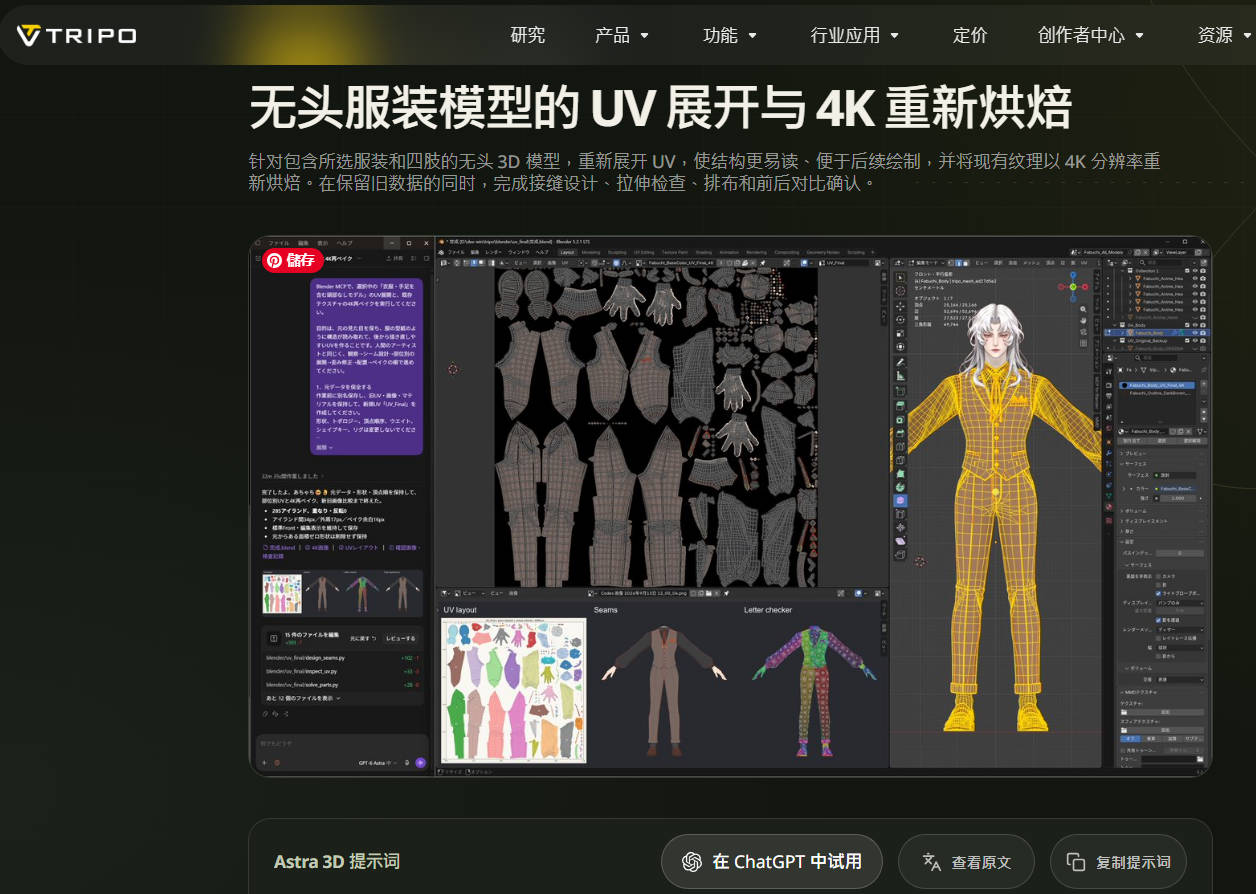Expand the 创作者中心 dropdown menu

1091,35
